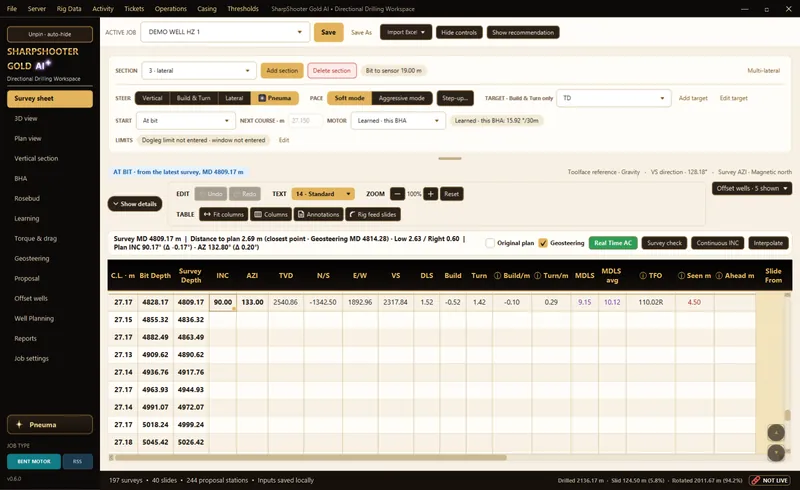Select Lateral steer mode
800x490 pixels.
coord(234,98)
